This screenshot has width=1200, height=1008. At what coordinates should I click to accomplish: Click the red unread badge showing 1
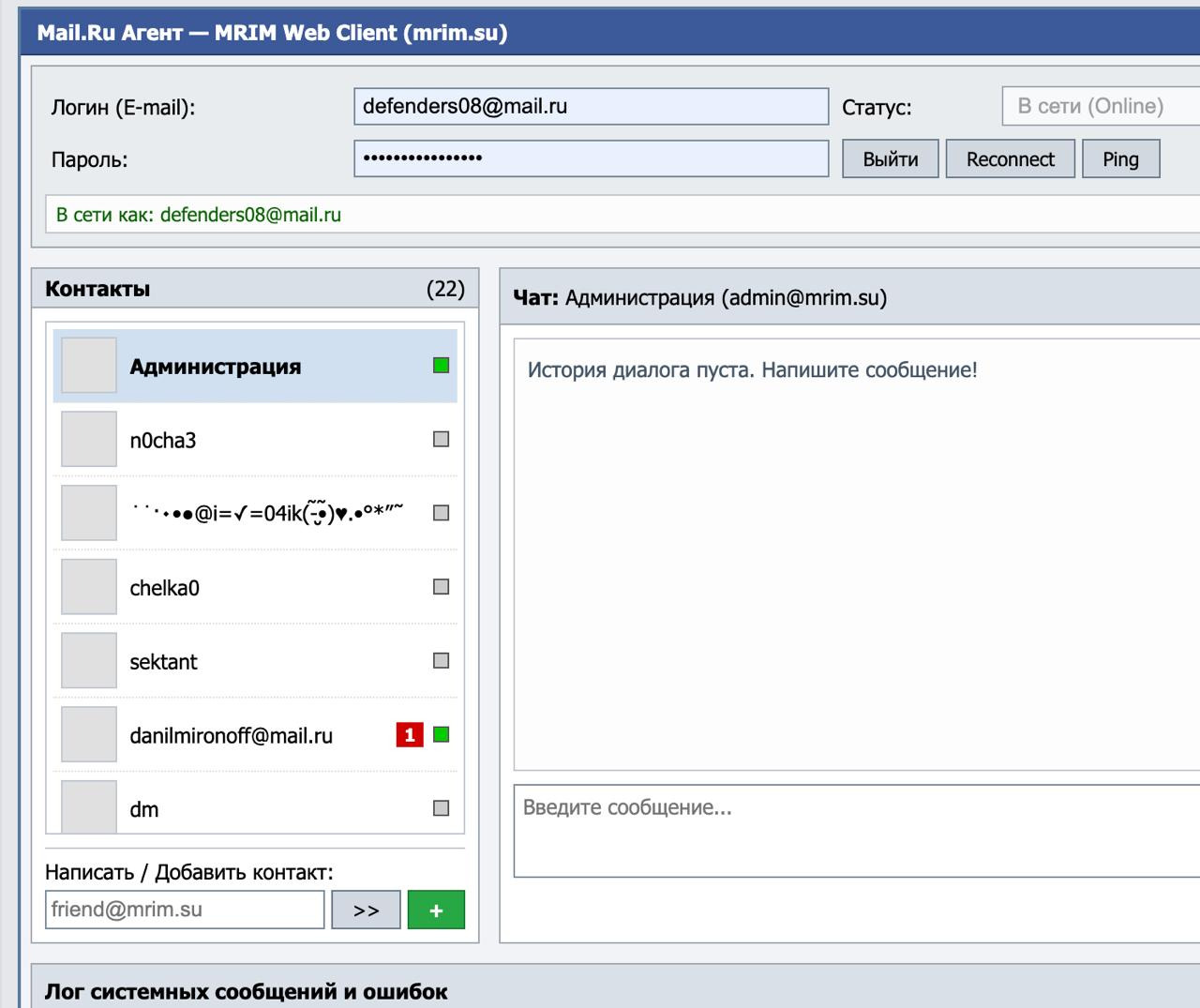410,735
